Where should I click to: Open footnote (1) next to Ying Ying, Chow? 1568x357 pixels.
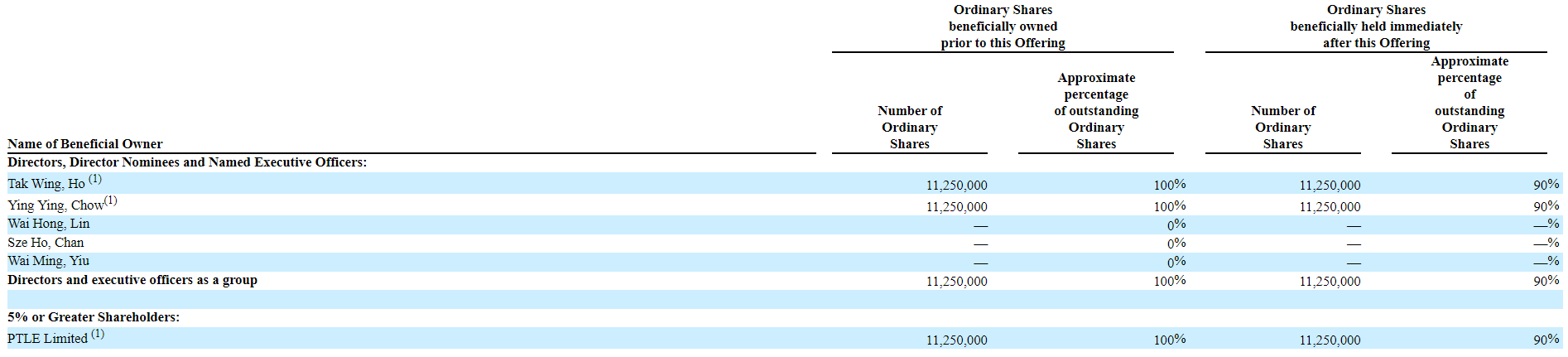coord(111,200)
